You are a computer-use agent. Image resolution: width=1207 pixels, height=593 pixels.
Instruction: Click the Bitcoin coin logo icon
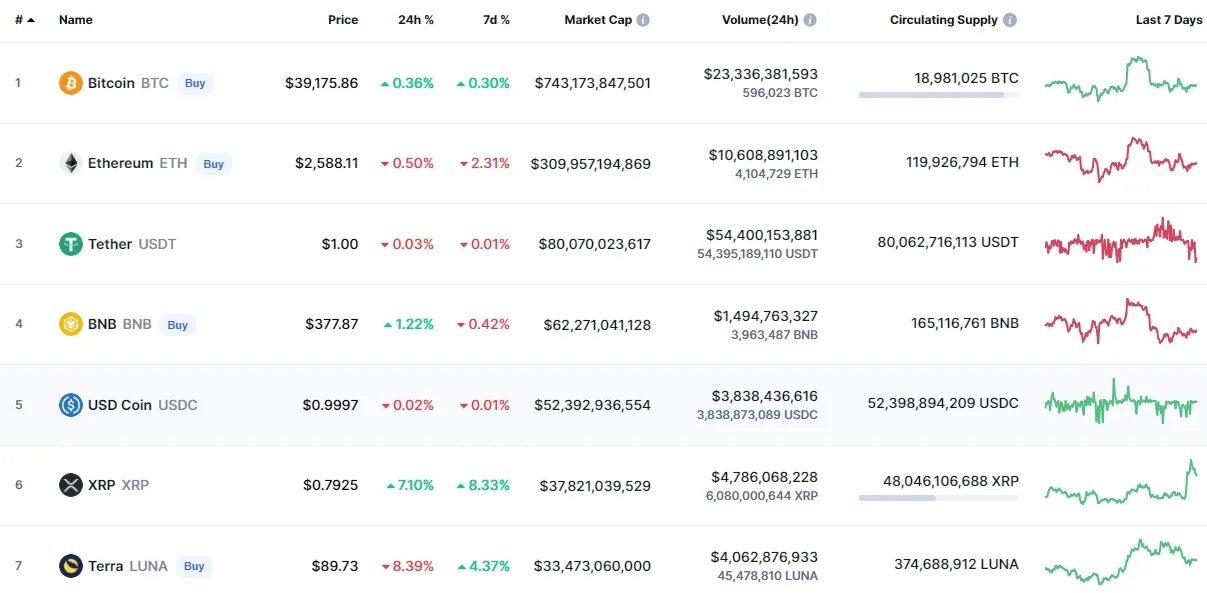tap(70, 83)
